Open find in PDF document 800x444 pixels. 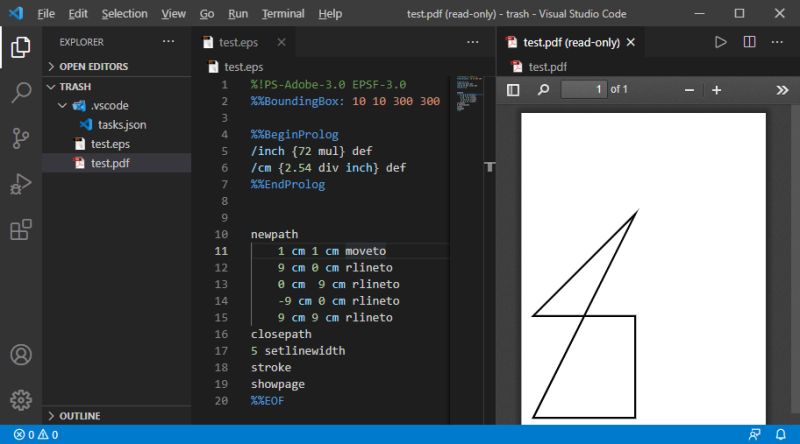pos(543,90)
